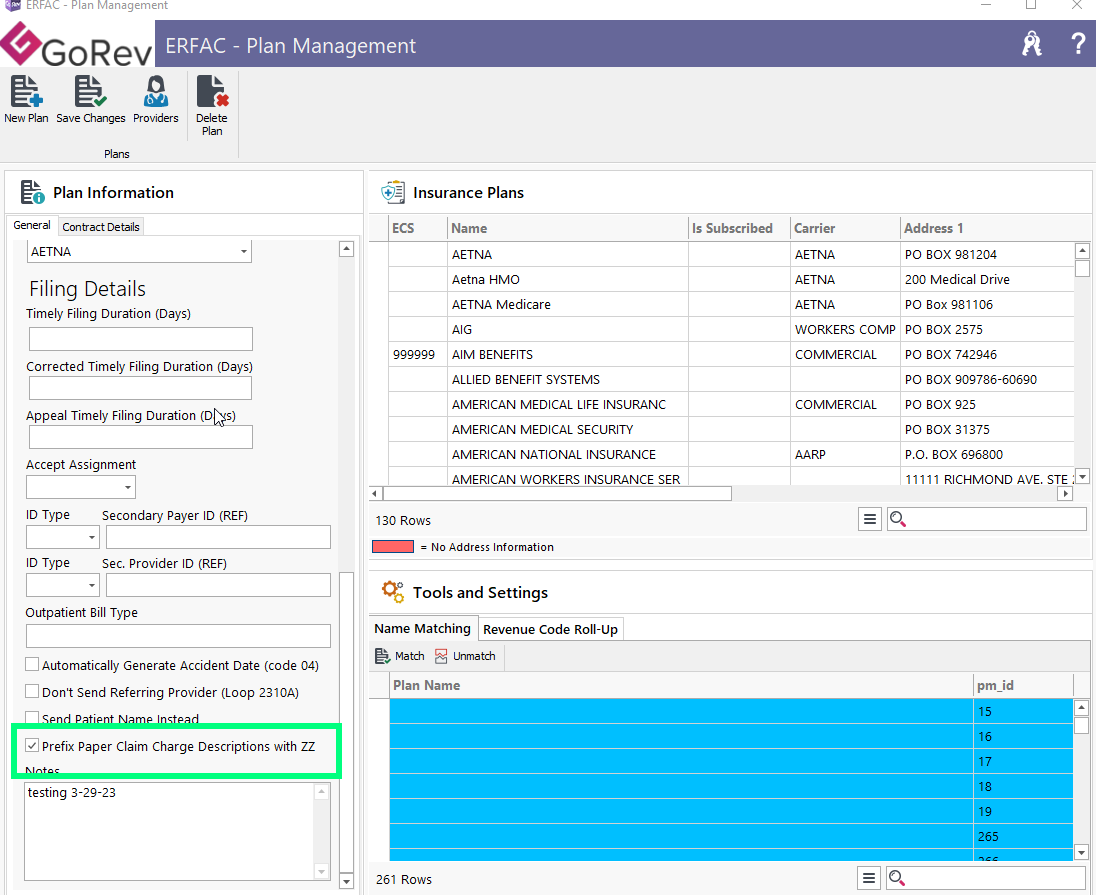Open ID Type dropdown beside Sec. Provider ID
The width and height of the screenshot is (1096, 895).
coord(92,585)
